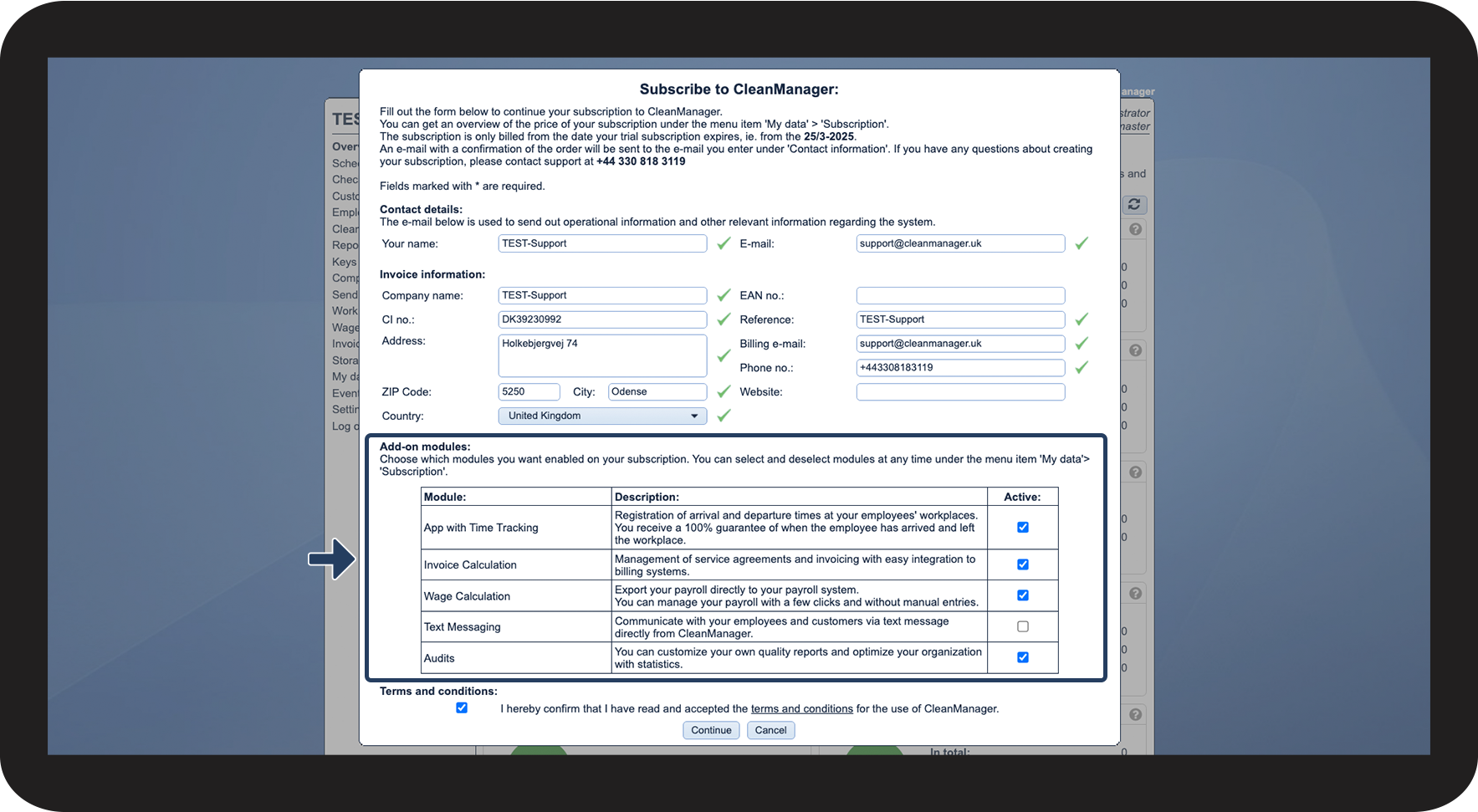Open the terms and conditions link
This screenshot has height=812, width=1478.
[x=802, y=708]
